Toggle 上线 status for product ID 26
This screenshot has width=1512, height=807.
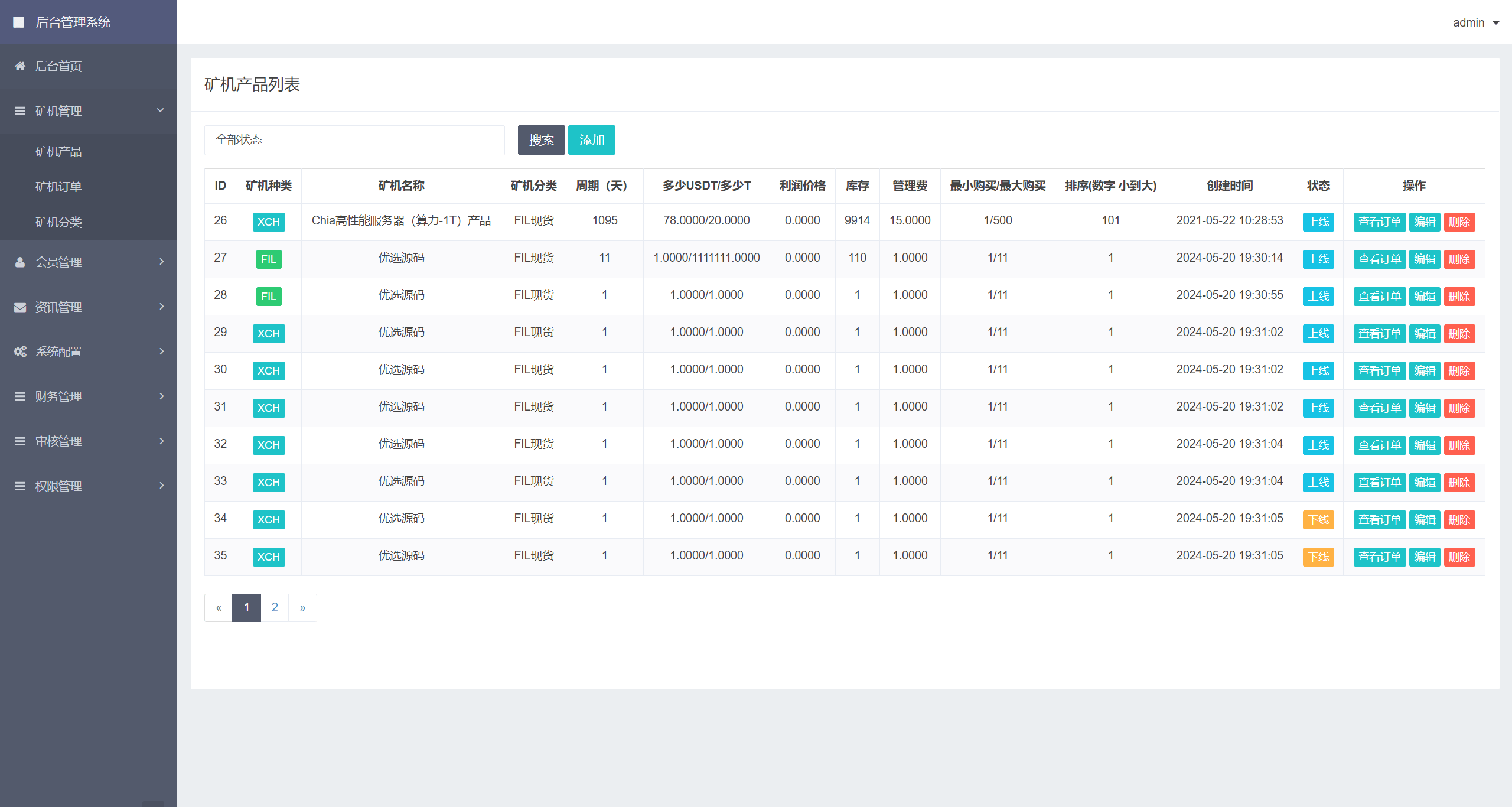pyautogui.click(x=1318, y=222)
